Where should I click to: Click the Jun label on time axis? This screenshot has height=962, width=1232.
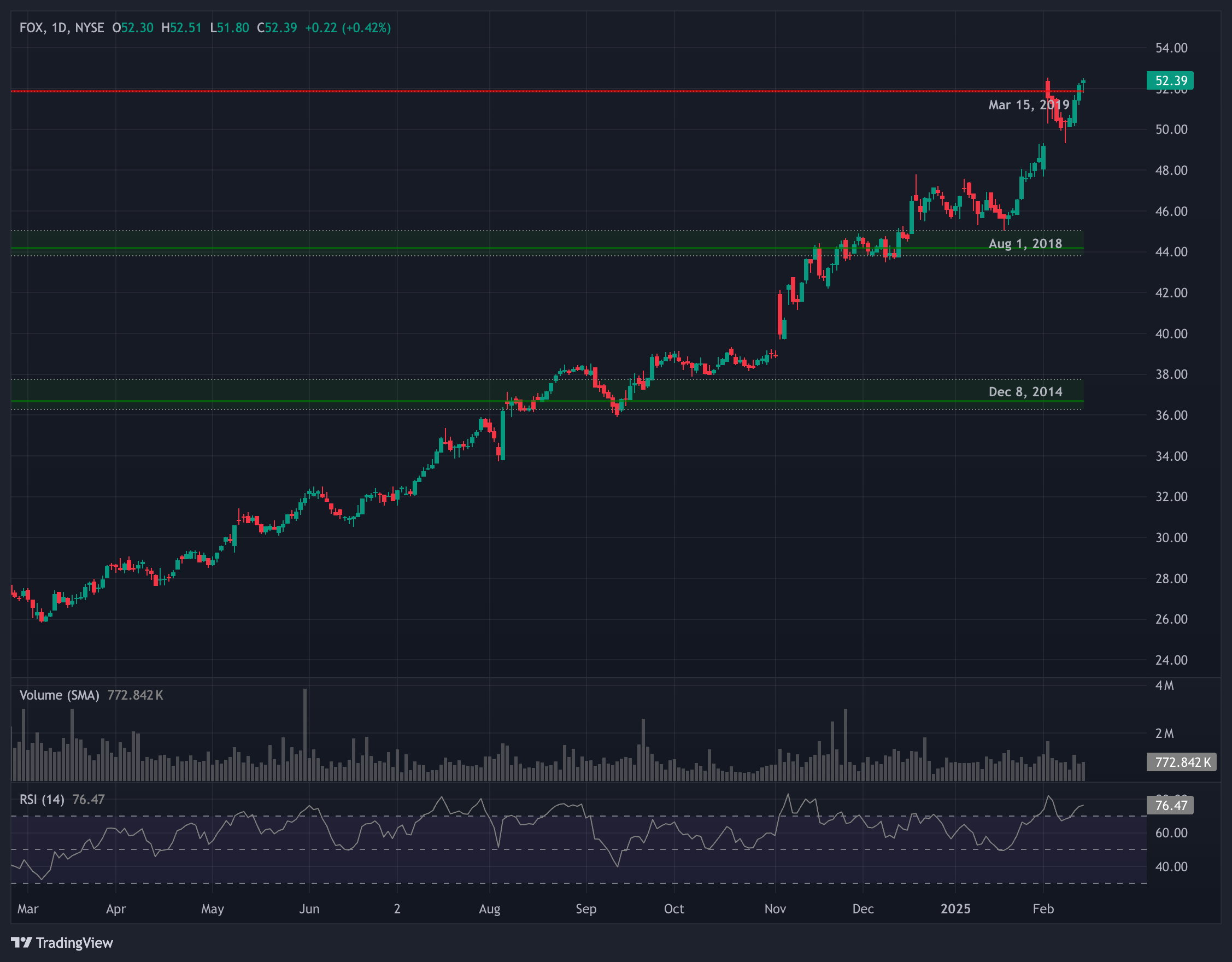click(309, 909)
